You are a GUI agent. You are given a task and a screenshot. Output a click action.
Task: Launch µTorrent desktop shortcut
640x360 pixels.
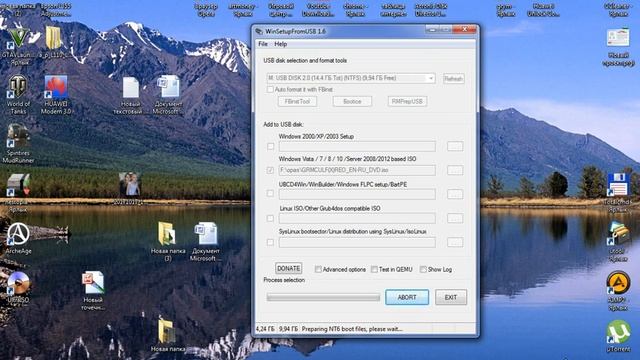click(x=618, y=331)
